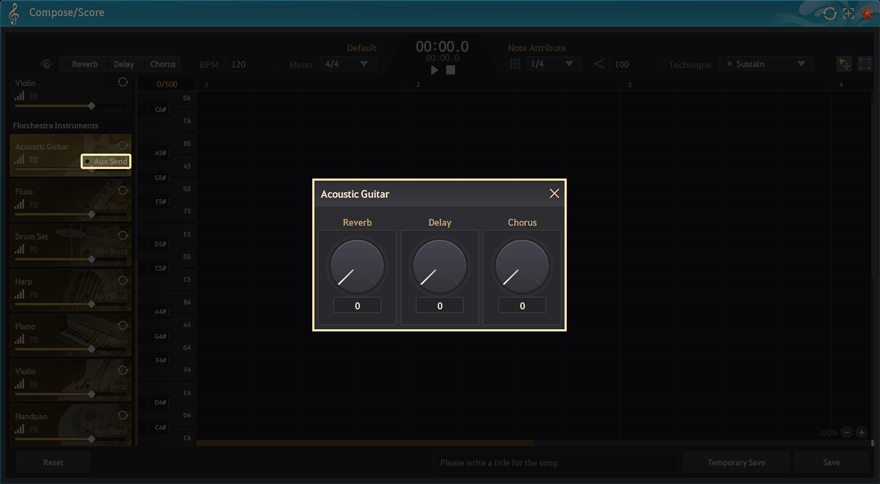Image resolution: width=880 pixels, height=484 pixels.
Task: Click the horizontal scrollbar below the grid
Action: click(x=365, y=442)
